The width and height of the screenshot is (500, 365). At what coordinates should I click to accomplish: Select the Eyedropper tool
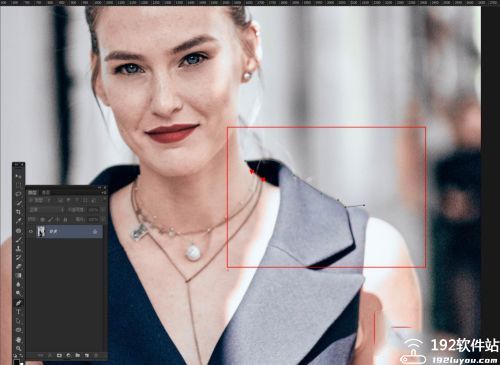tap(18, 220)
